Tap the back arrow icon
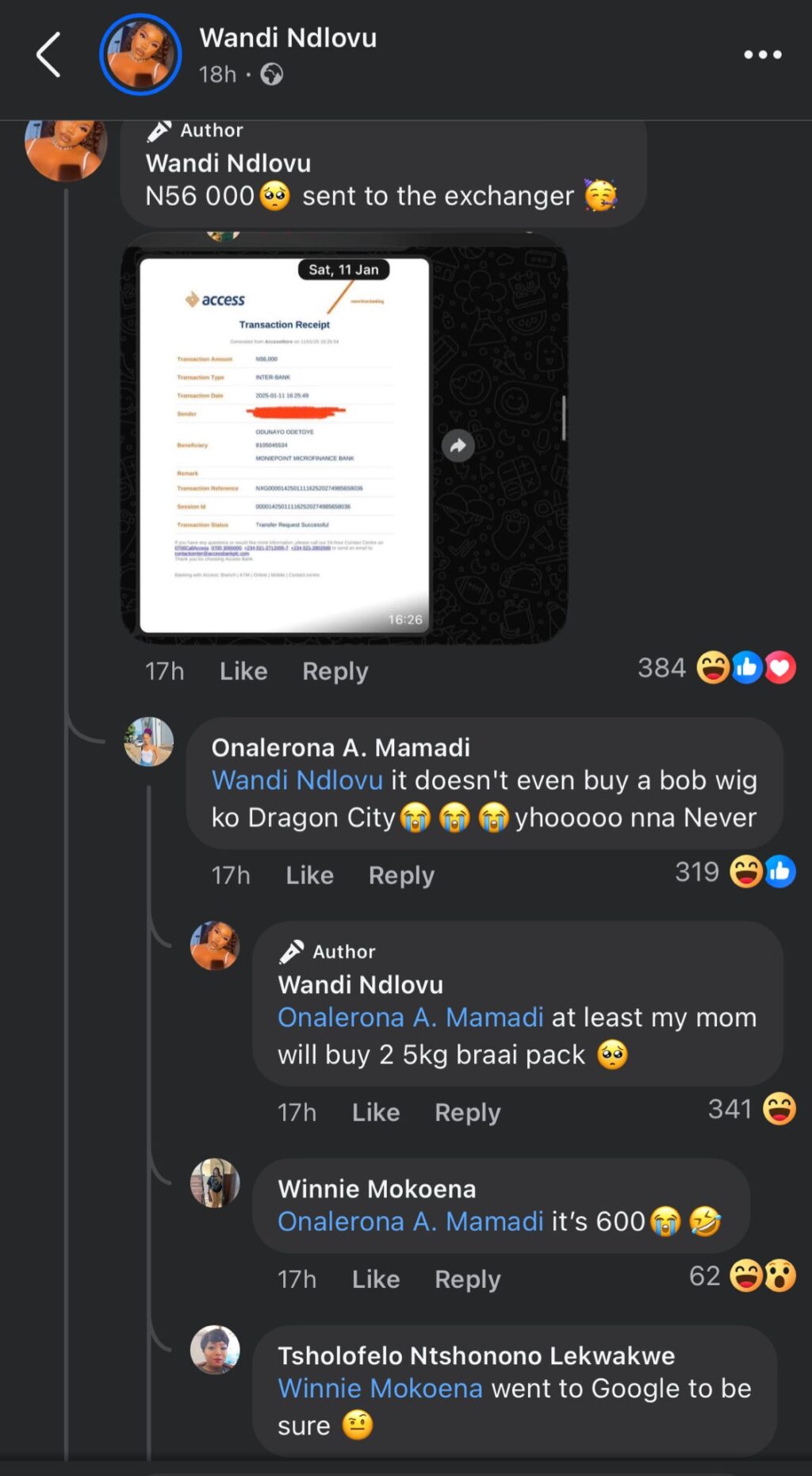 tap(48, 55)
